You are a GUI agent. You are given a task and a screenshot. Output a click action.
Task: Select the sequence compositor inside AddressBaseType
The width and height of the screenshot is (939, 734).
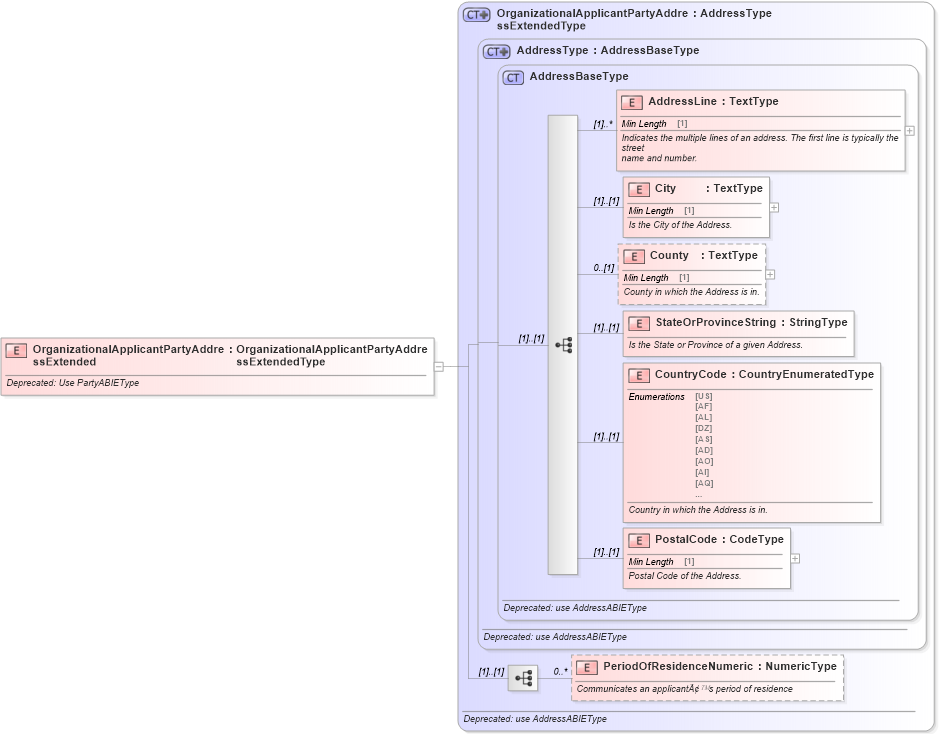coord(562,344)
